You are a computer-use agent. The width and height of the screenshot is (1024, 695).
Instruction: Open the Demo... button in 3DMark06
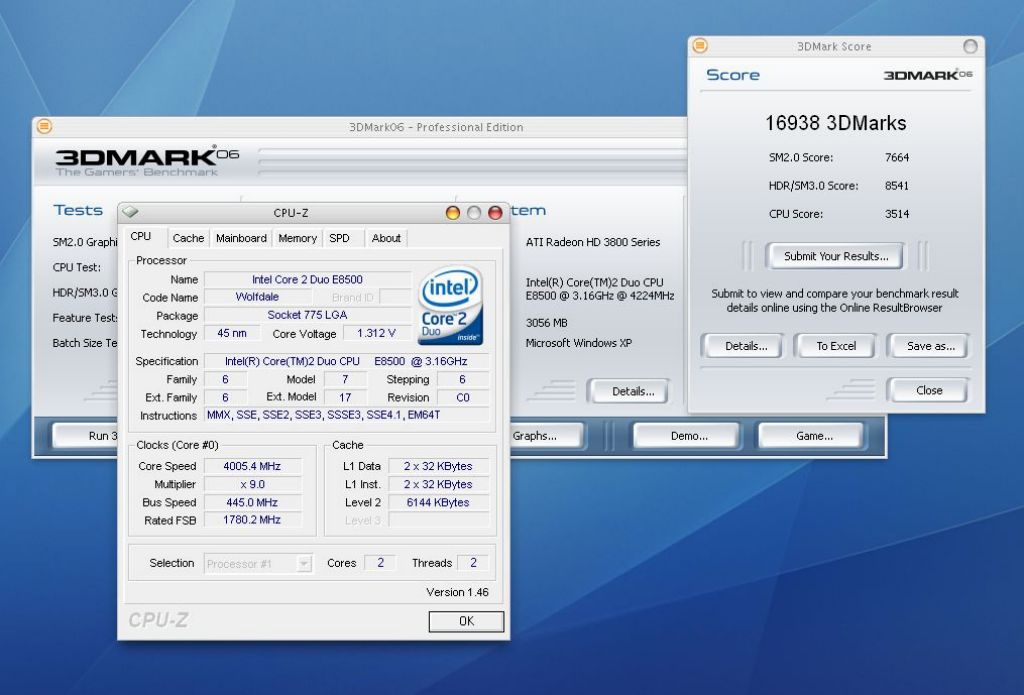(688, 436)
